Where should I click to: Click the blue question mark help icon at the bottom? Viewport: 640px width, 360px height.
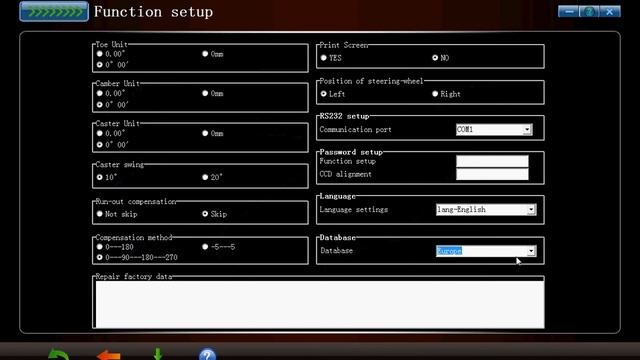point(207,354)
